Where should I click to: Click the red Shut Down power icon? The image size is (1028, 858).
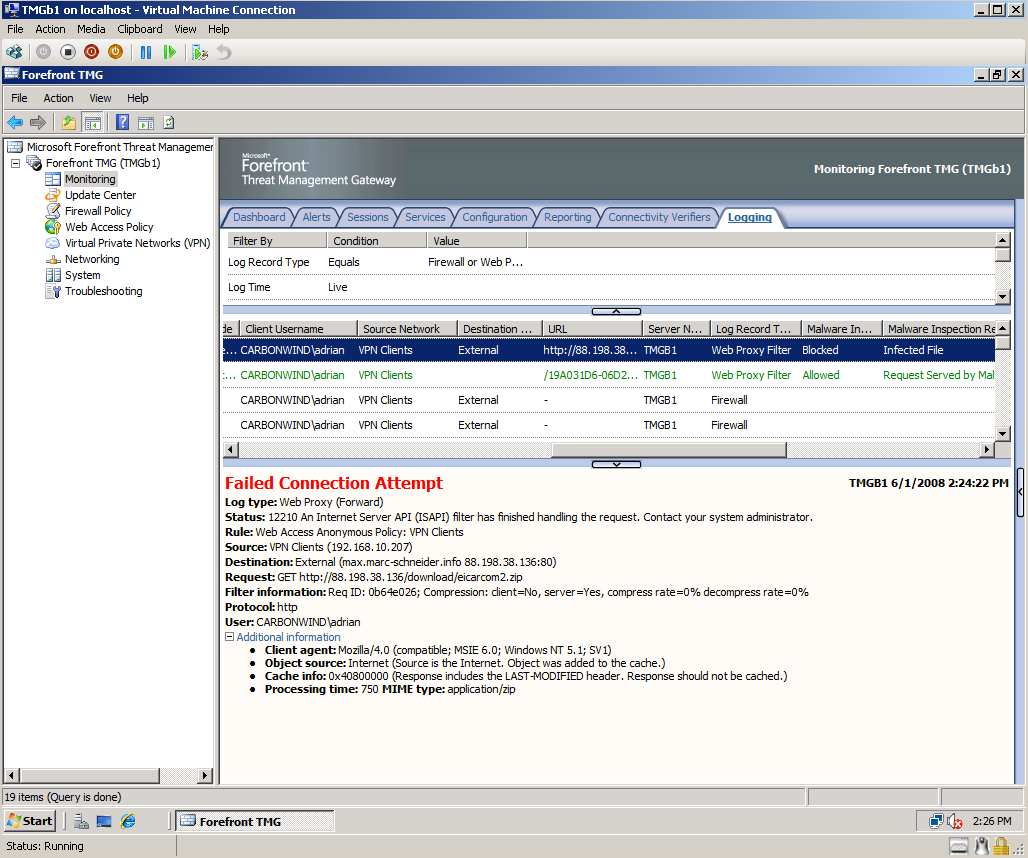click(91, 52)
